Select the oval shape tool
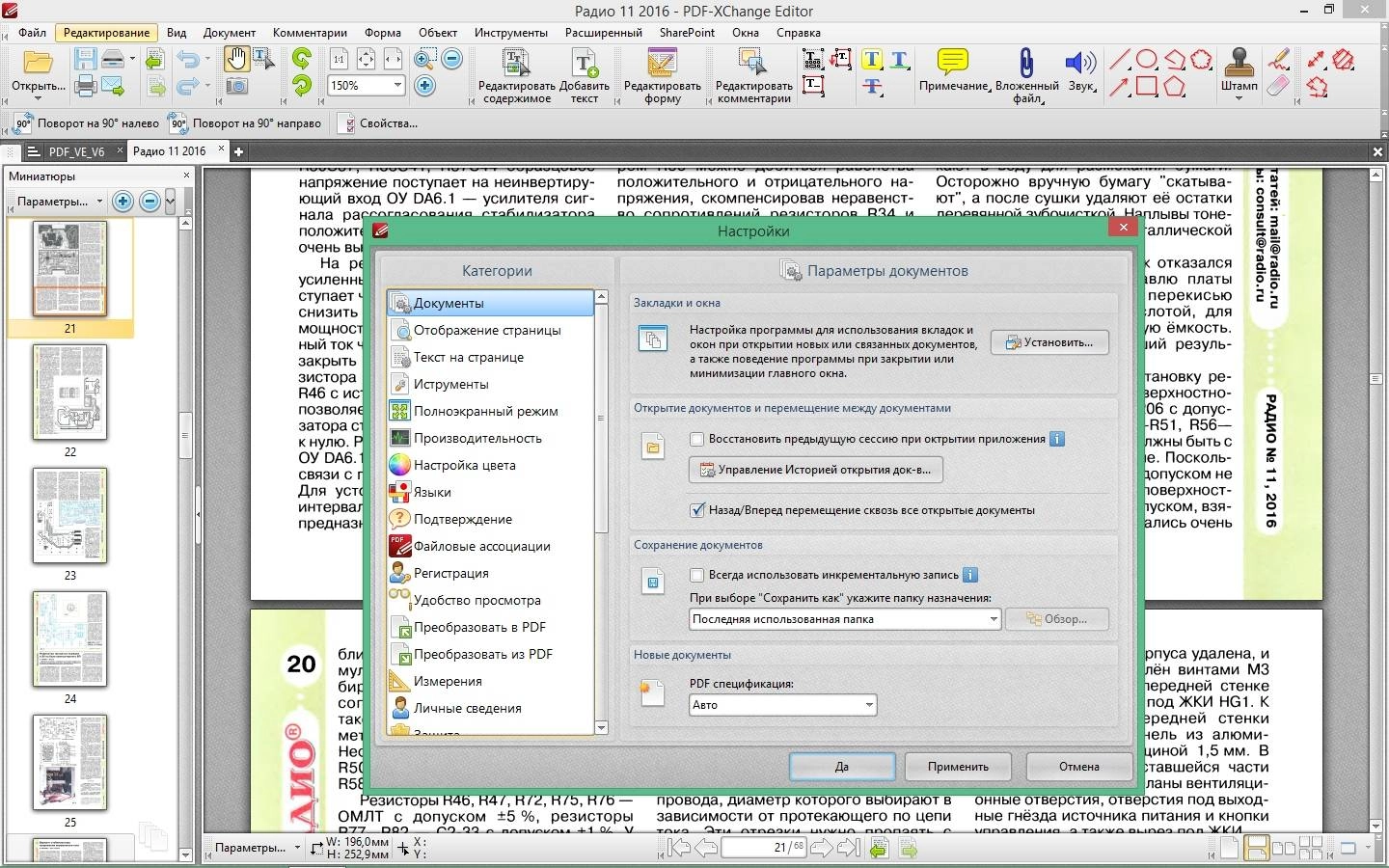The image size is (1389, 868). coord(1147,60)
